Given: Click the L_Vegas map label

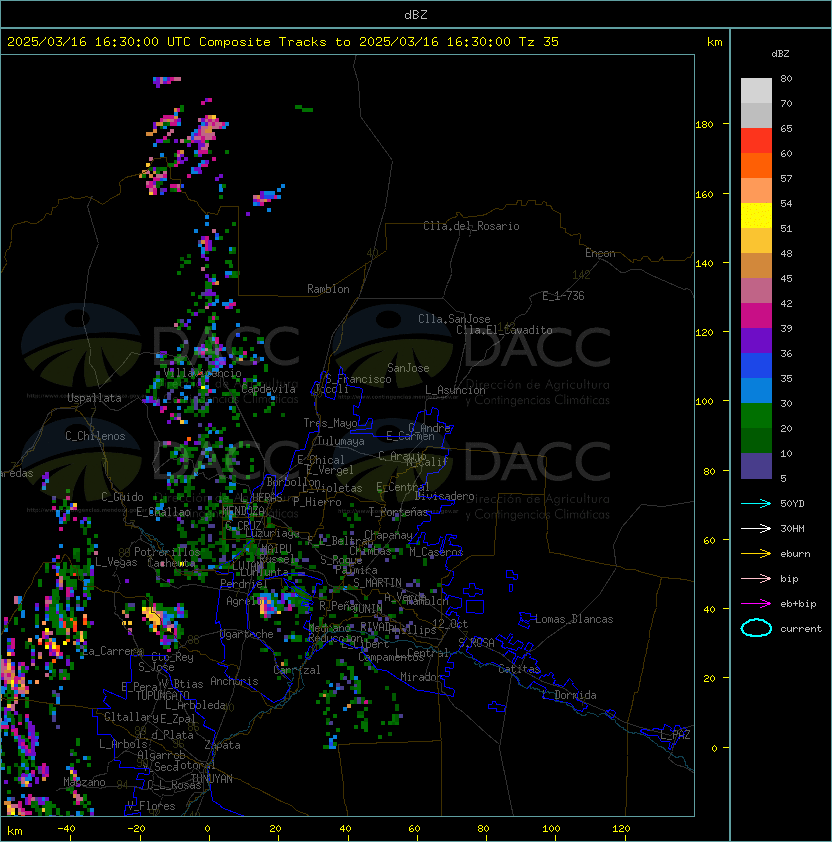Looking at the screenshot, I should point(116,562).
